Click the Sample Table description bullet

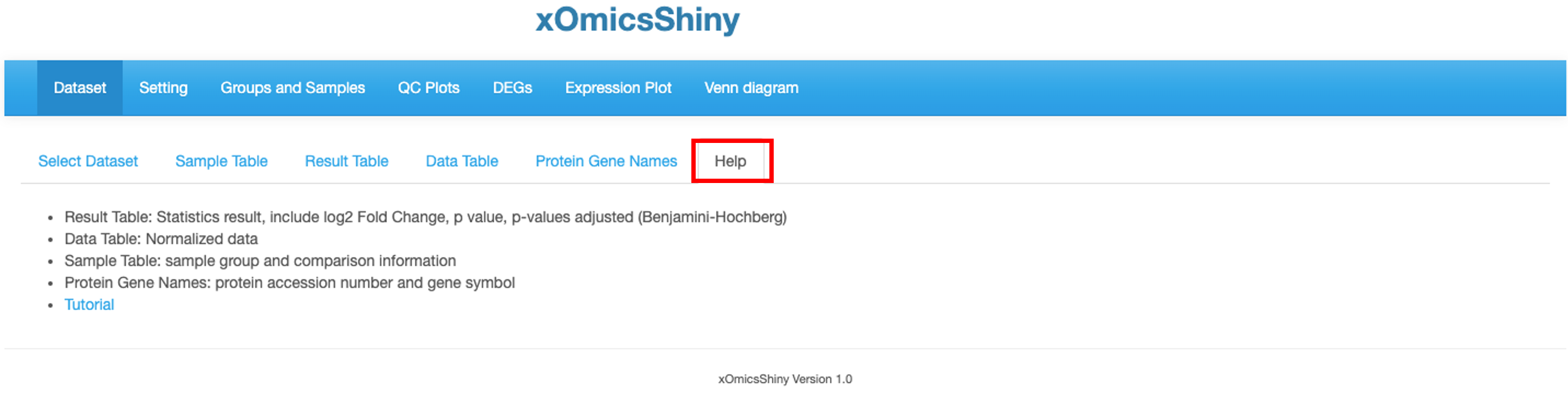(x=260, y=261)
